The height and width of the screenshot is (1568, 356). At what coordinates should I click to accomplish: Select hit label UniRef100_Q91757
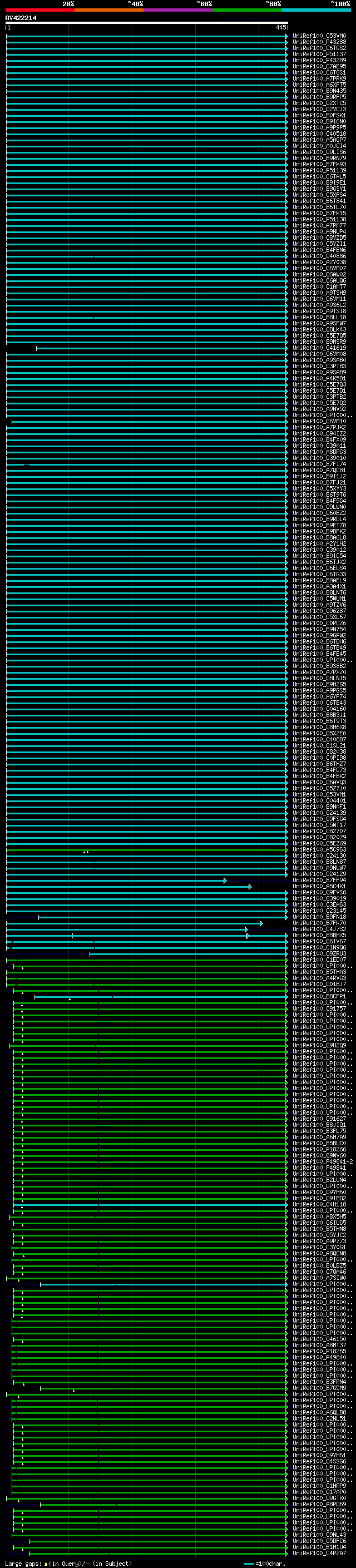319,1008
